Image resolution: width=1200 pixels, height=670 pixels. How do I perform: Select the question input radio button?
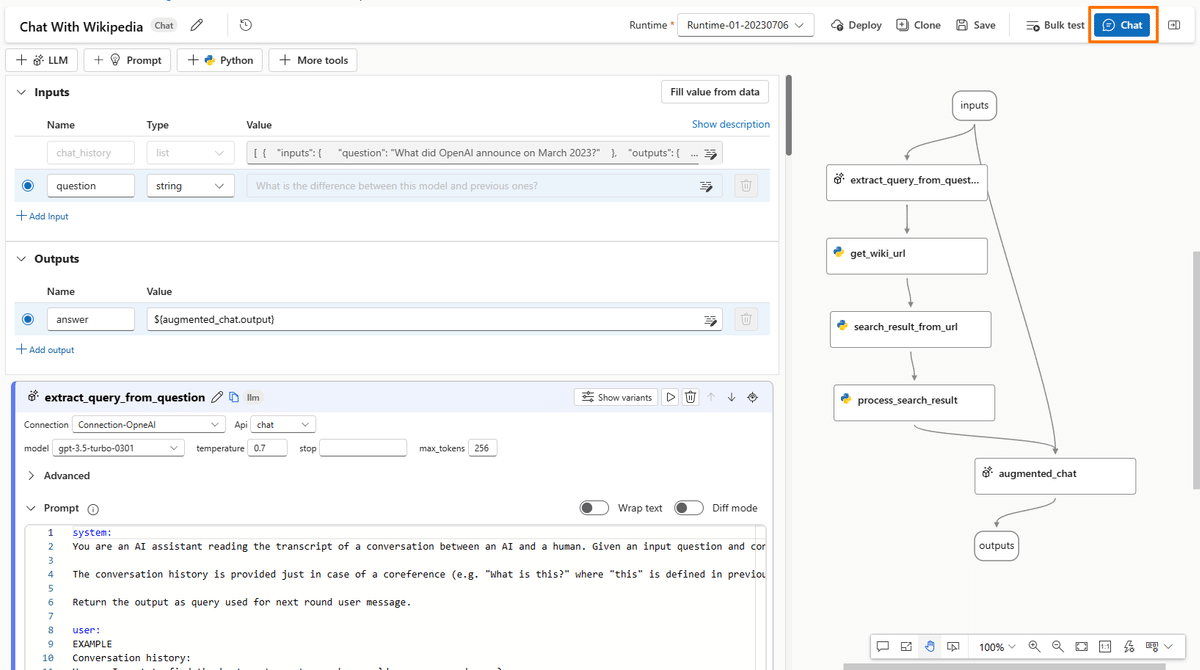coord(26,185)
